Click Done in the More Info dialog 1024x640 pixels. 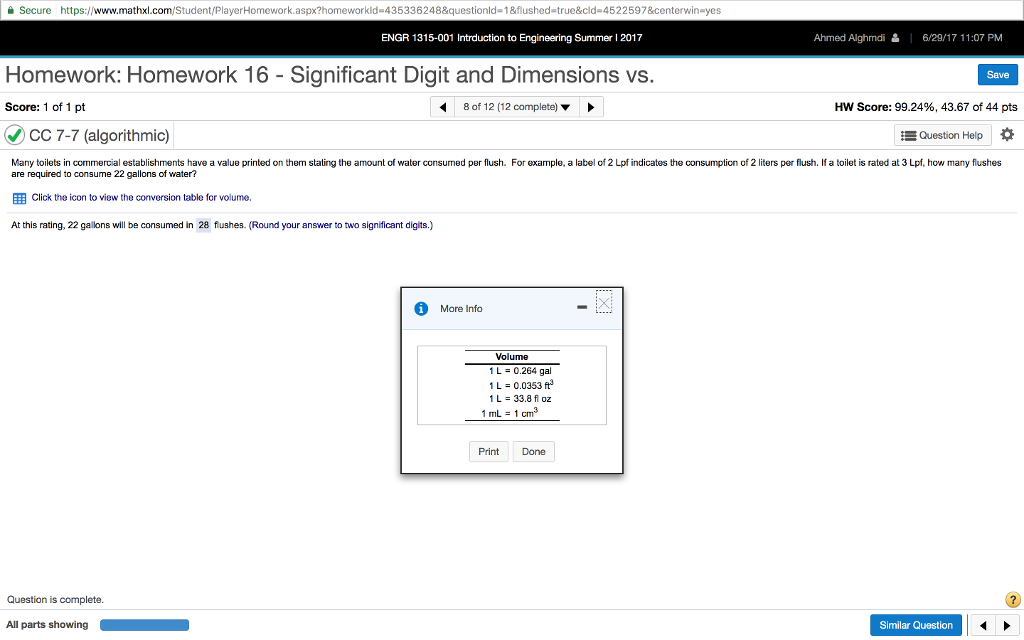[x=534, y=452]
